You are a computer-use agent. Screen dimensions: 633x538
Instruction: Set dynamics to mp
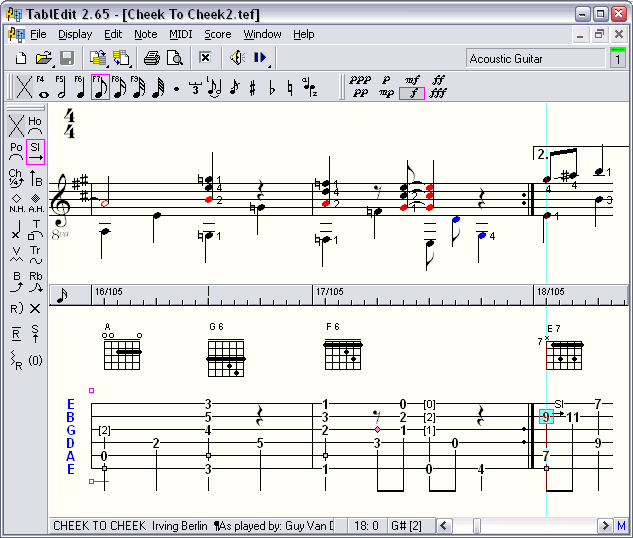(386, 93)
